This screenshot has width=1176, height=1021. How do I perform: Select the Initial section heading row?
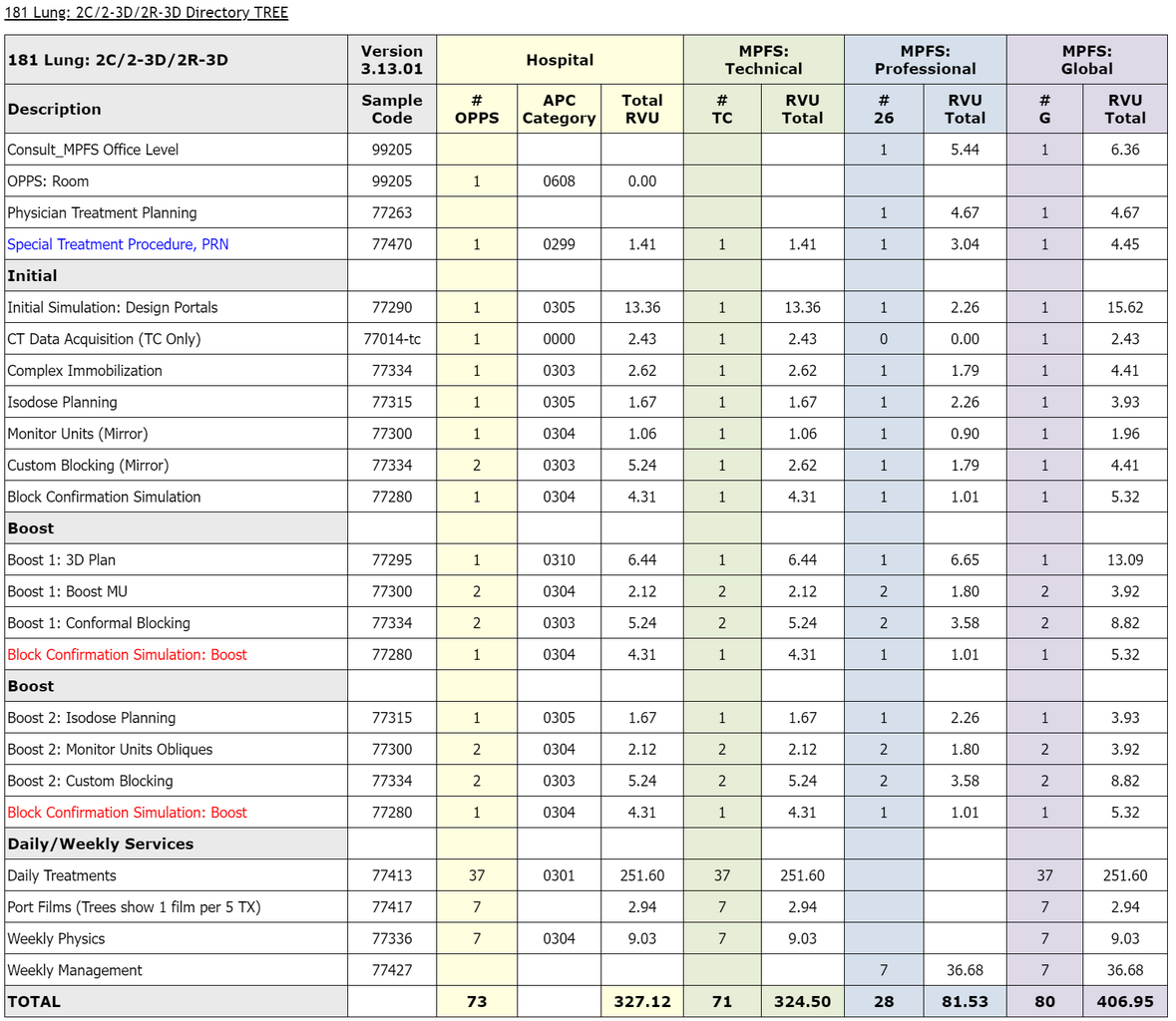tap(32, 275)
